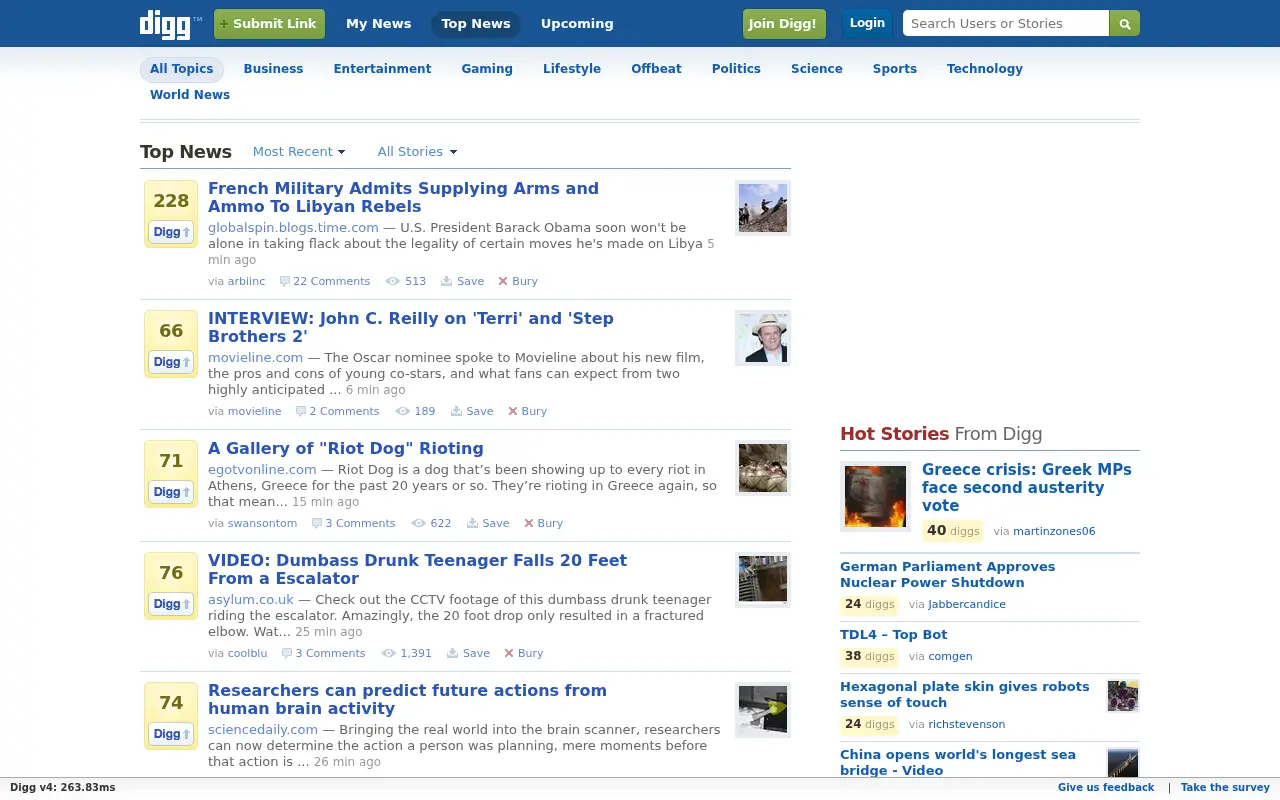
Task: Click the search magnifier button
Action: [1124, 23]
